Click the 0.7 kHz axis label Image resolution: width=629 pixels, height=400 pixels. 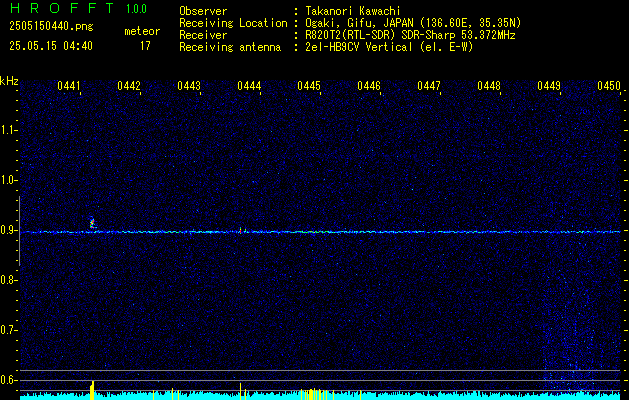(8, 330)
